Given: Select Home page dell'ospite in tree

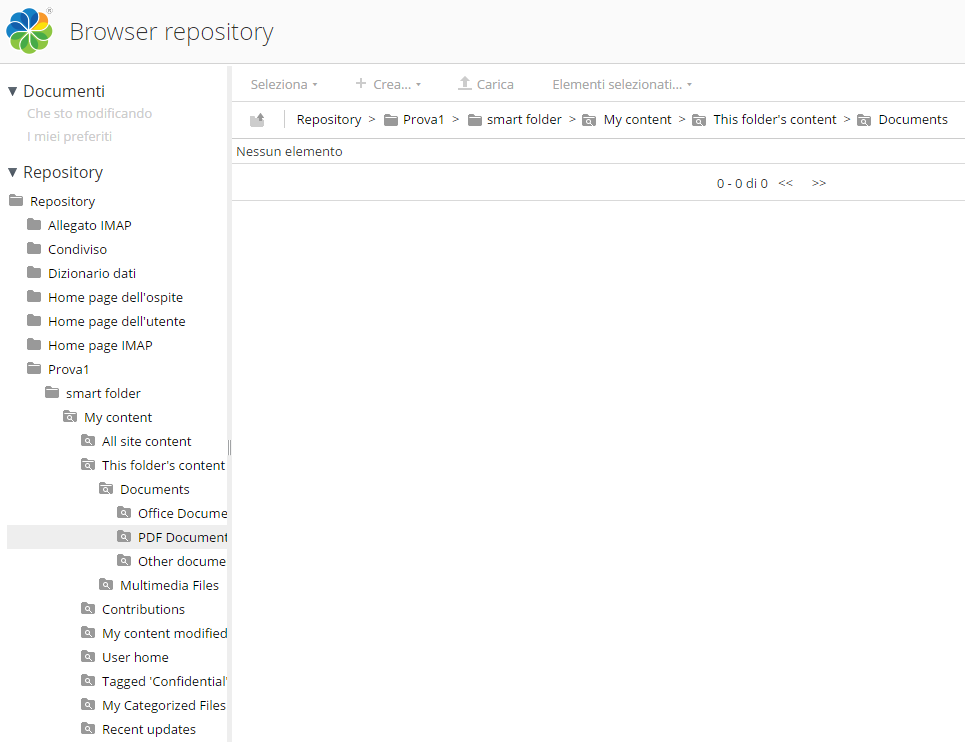Looking at the screenshot, I should click(x=116, y=297).
